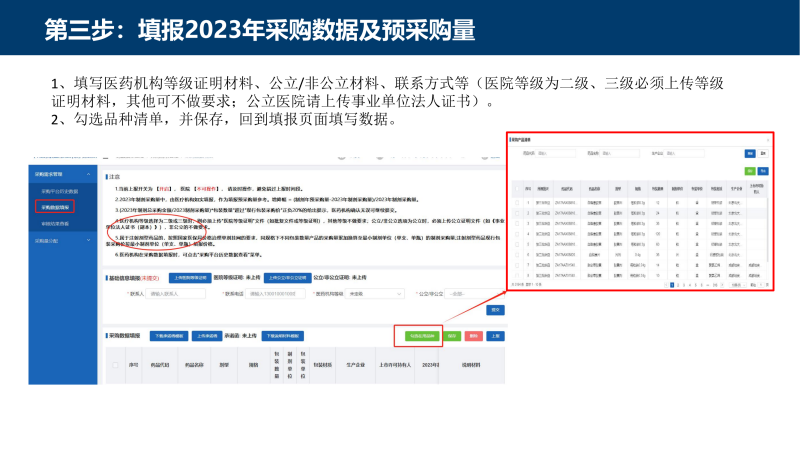Click the 上传医院等级证明 button

pyautogui.click(x=190, y=277)
